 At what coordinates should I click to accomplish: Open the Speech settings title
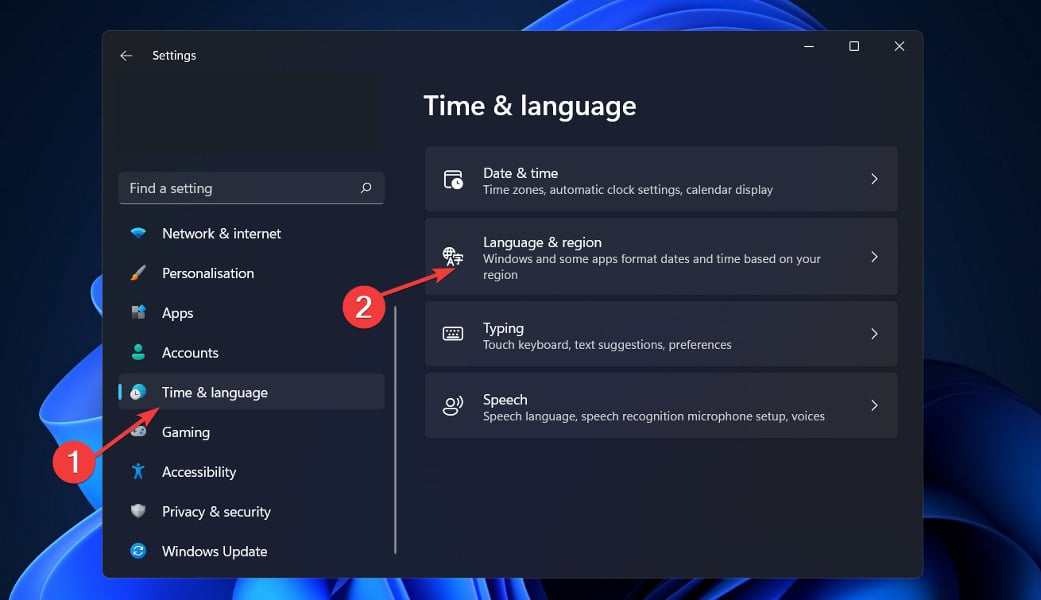(x=505, y=400)
